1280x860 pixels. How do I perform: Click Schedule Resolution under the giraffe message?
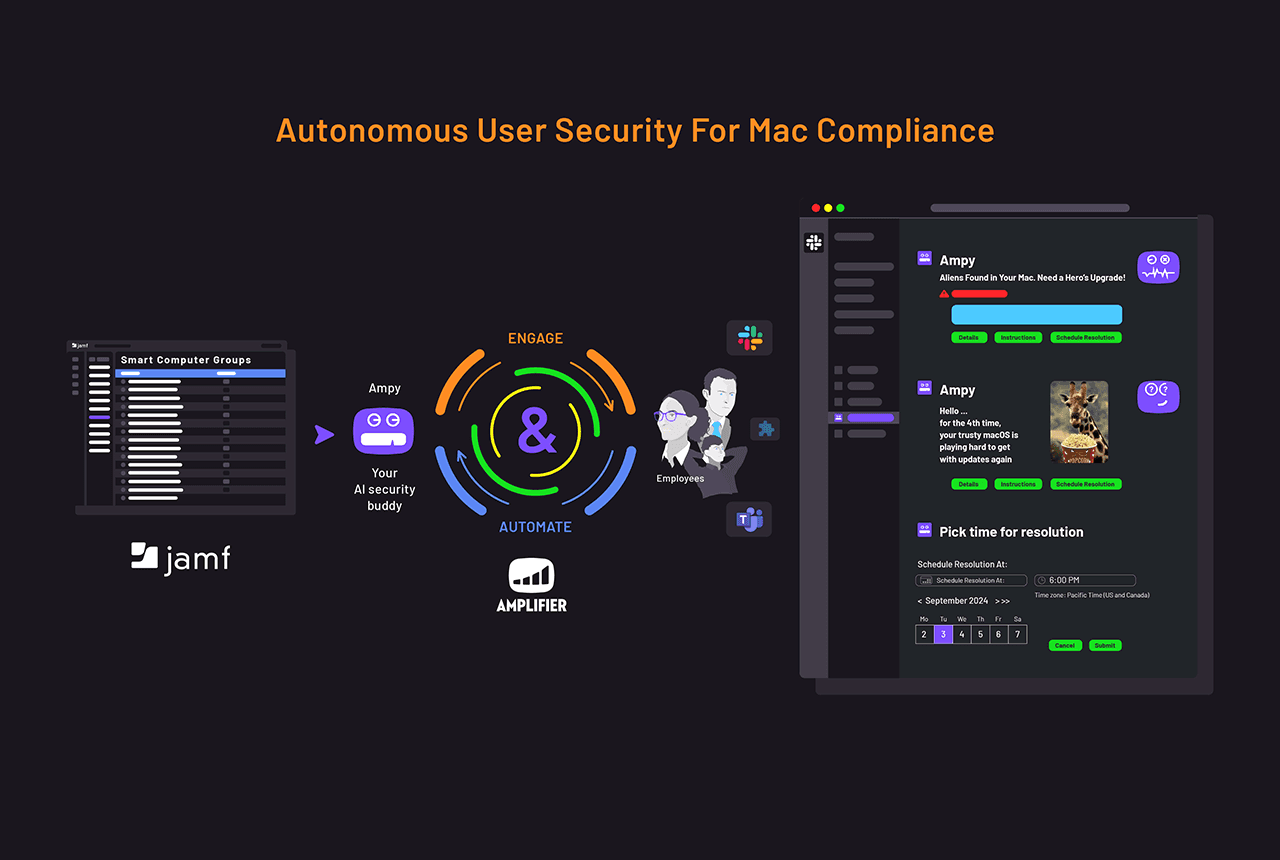pyautogui.click(x=1085, y=484)
